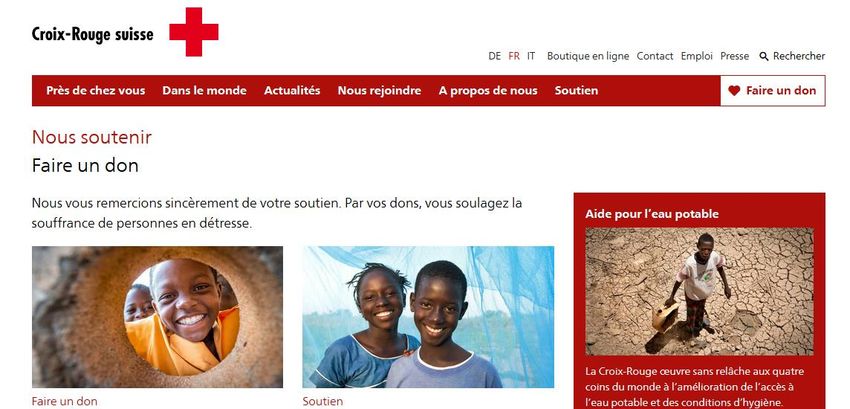Open the Nous rejoindre menu item
This screenshot has height=409, width=850.
tap(379, 91)
